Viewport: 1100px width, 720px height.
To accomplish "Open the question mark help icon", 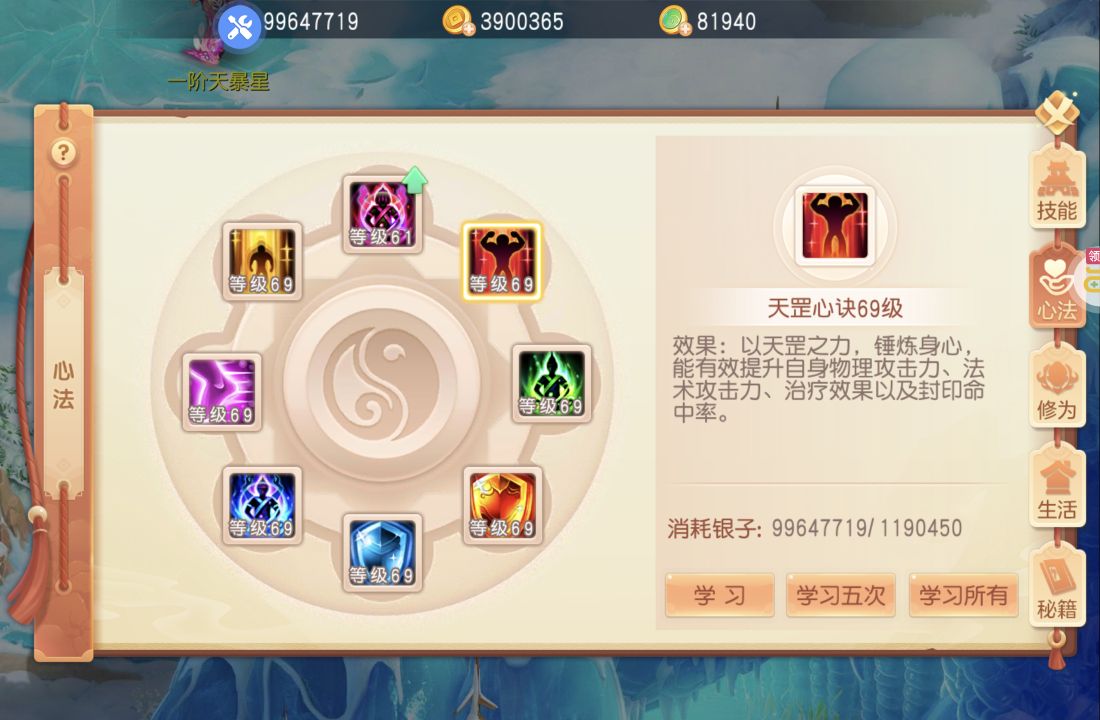I will coord(63,152).
